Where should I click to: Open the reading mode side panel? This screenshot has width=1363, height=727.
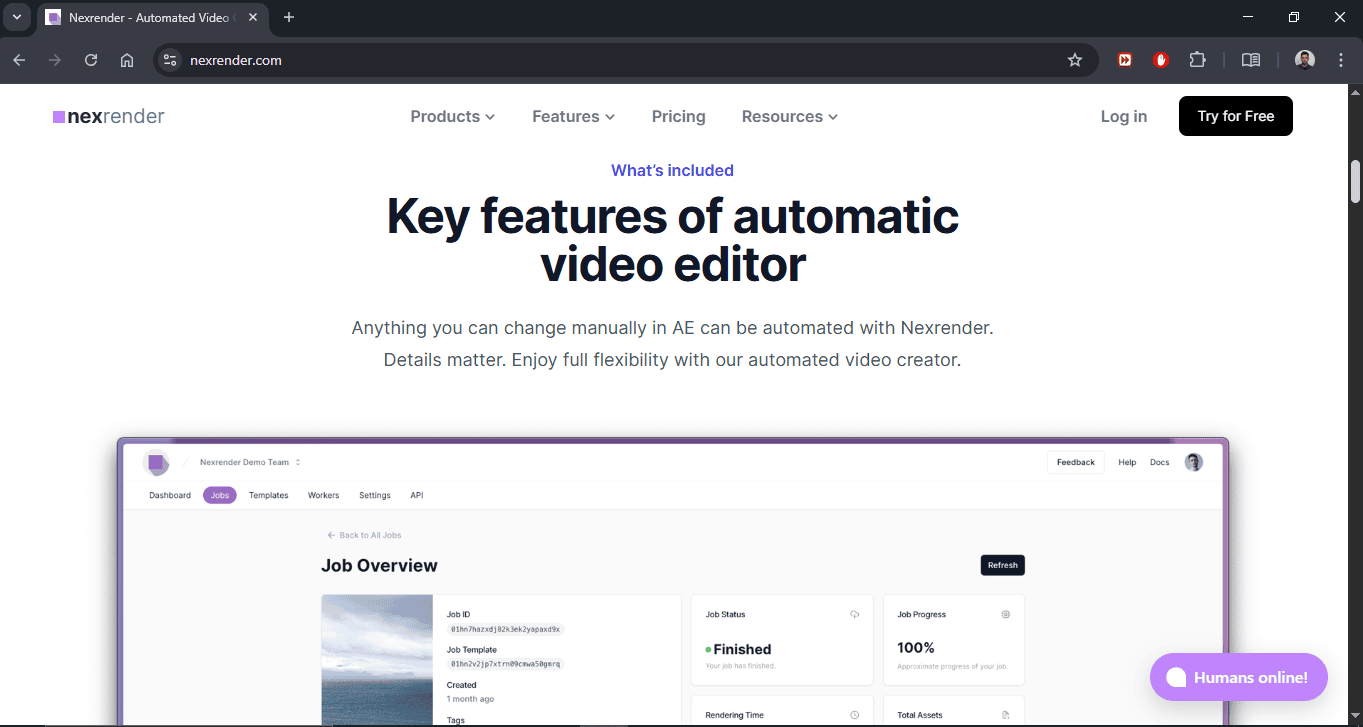[x=1251, y=60]
